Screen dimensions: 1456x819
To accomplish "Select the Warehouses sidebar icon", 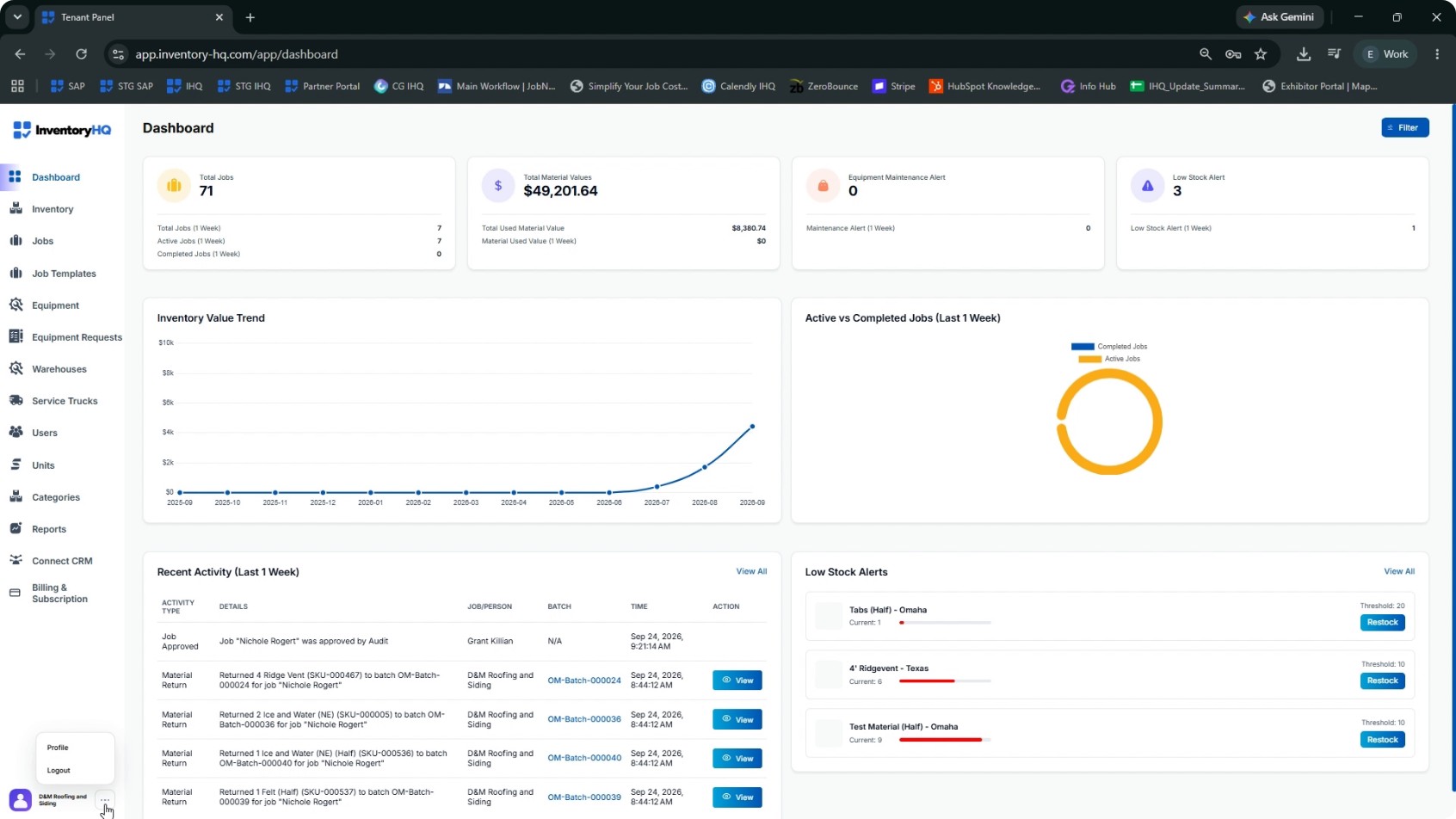I will [x=15, y=368].
